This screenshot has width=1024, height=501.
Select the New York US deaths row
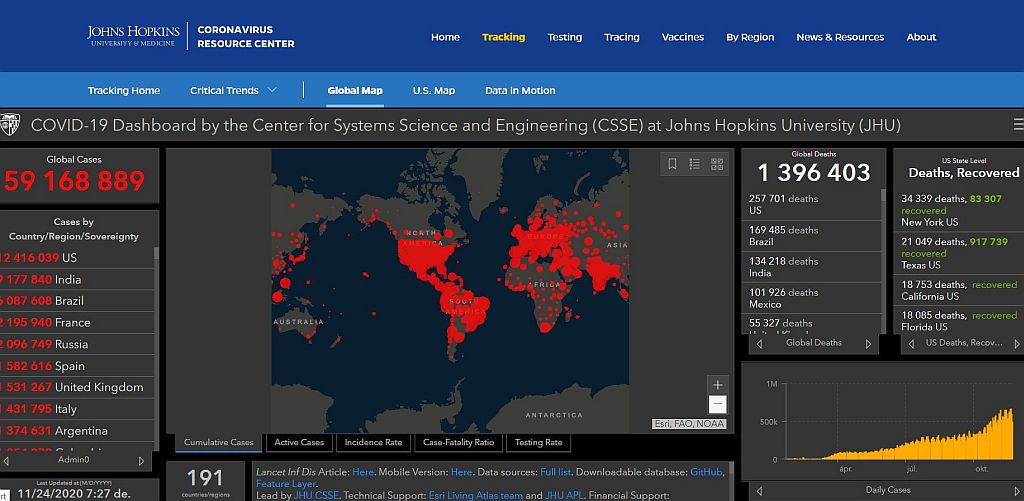(960, 210)
